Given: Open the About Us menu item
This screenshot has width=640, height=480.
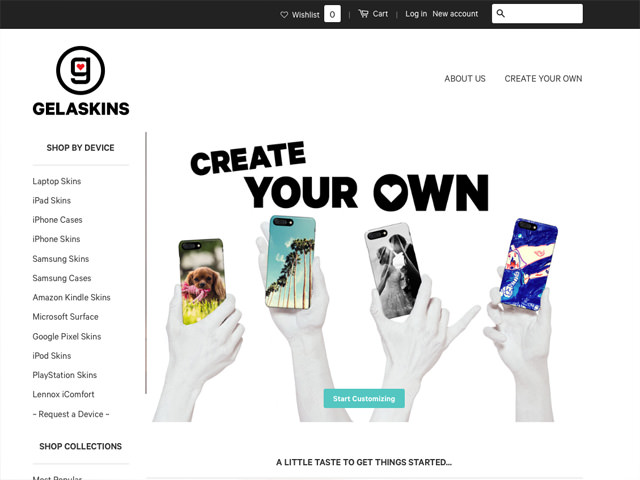Looking at the screenshot, I should coord(465,78).
